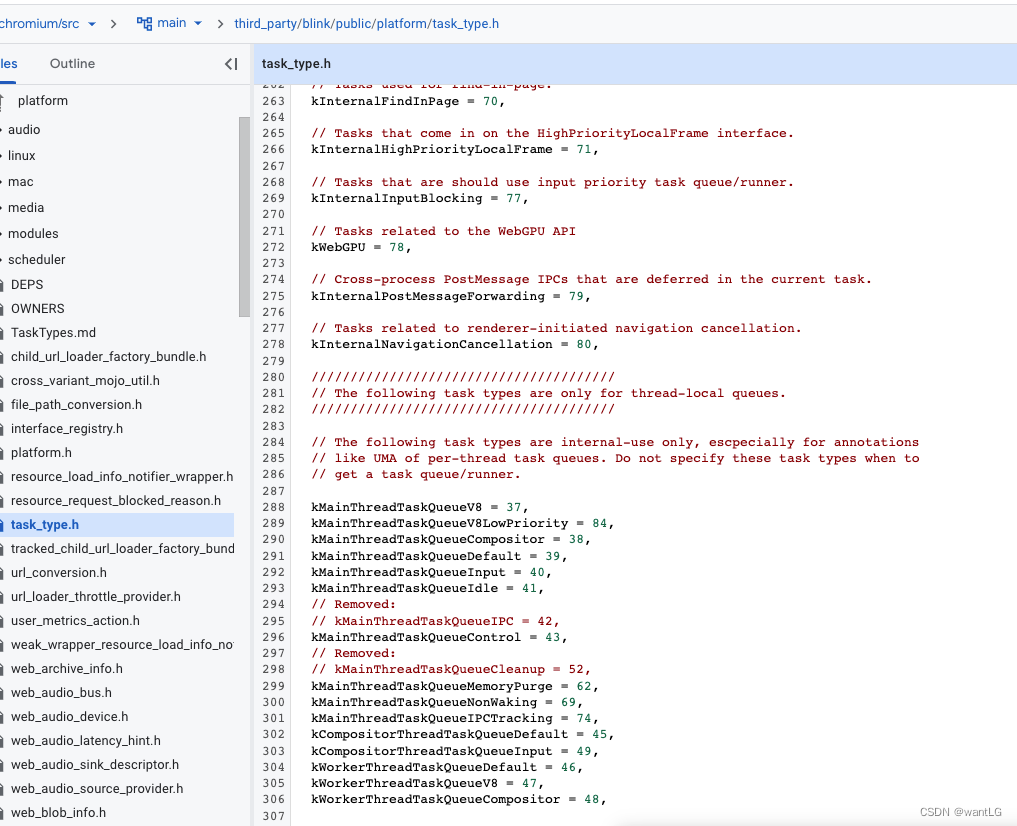Click kMainThreadTaskQueueCompositor identifier
This screenshot has height=826, width=1017.
(427, 539)
